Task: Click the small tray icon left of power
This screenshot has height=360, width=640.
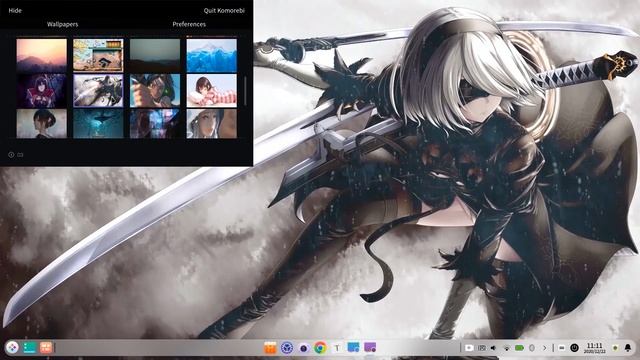Action: 562,348
